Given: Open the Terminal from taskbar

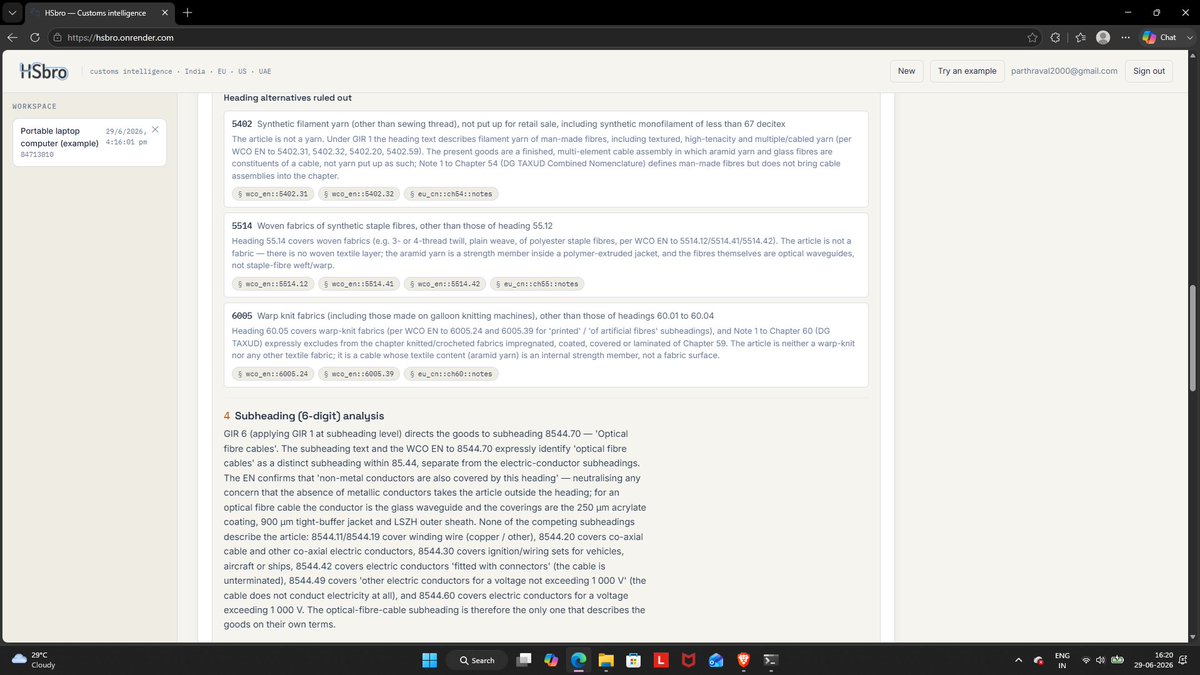Looking at the screenshot, I should click(770, 660).
